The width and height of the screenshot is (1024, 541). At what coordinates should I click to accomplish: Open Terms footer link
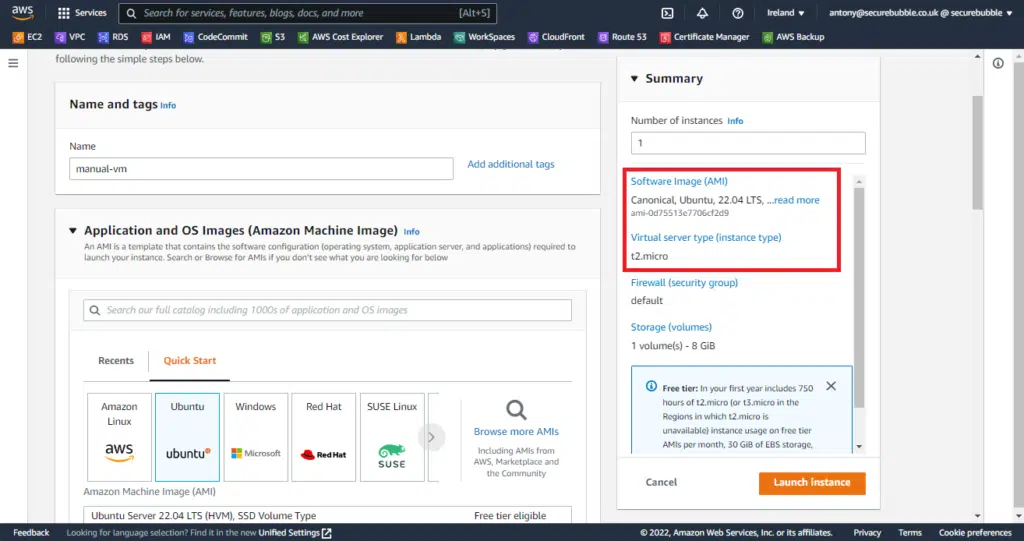910,533
